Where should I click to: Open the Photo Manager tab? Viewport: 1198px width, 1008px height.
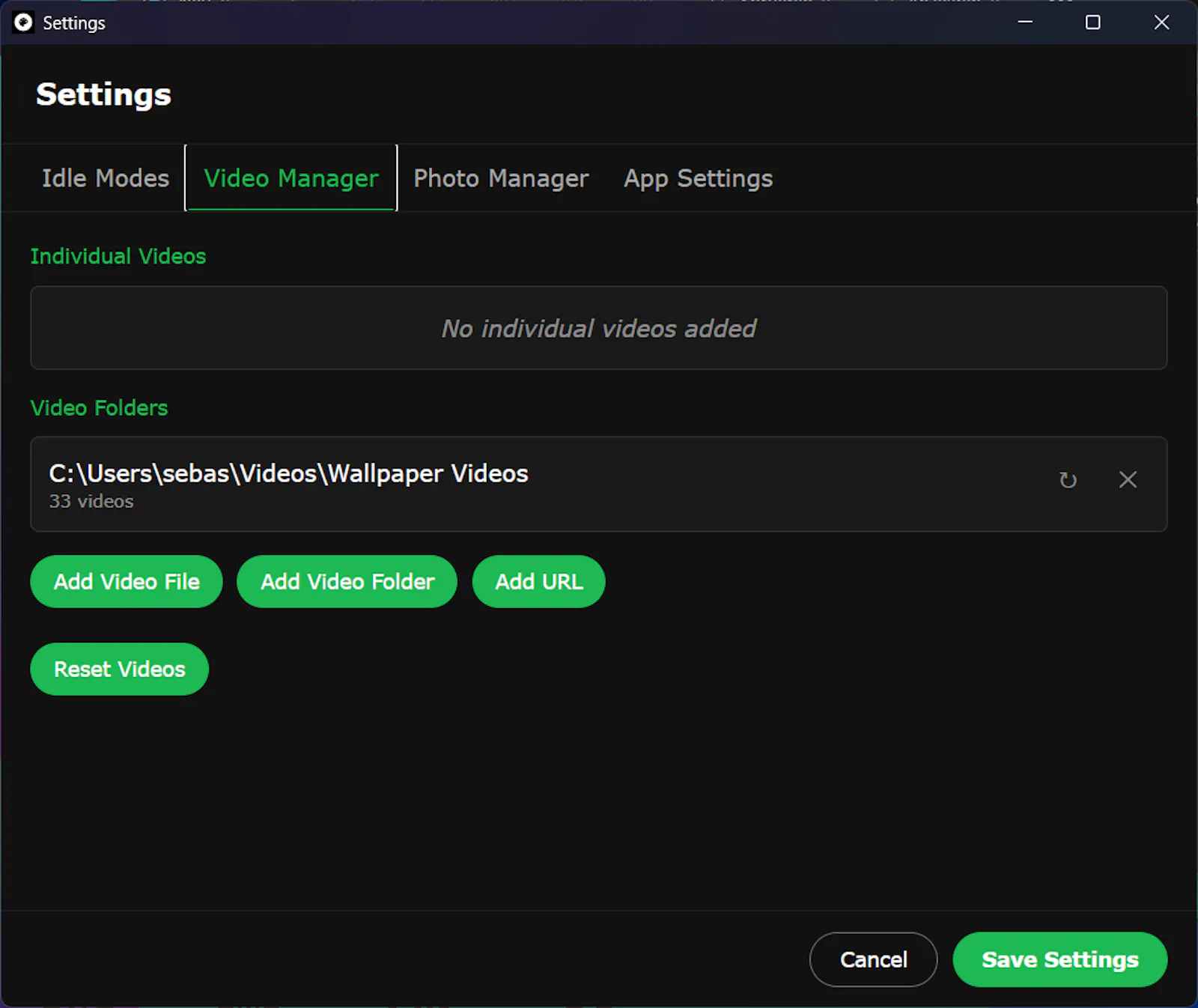pyautogui.click(x=501, y=178)
